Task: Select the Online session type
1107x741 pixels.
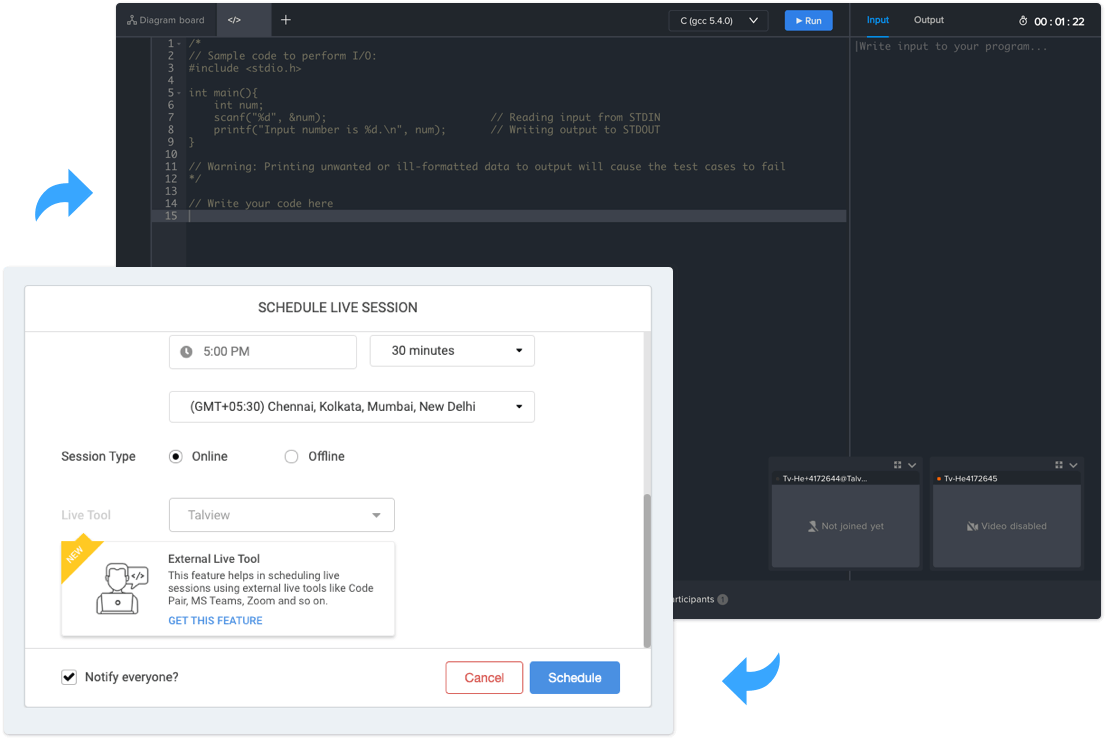Action: pos(176,457)
